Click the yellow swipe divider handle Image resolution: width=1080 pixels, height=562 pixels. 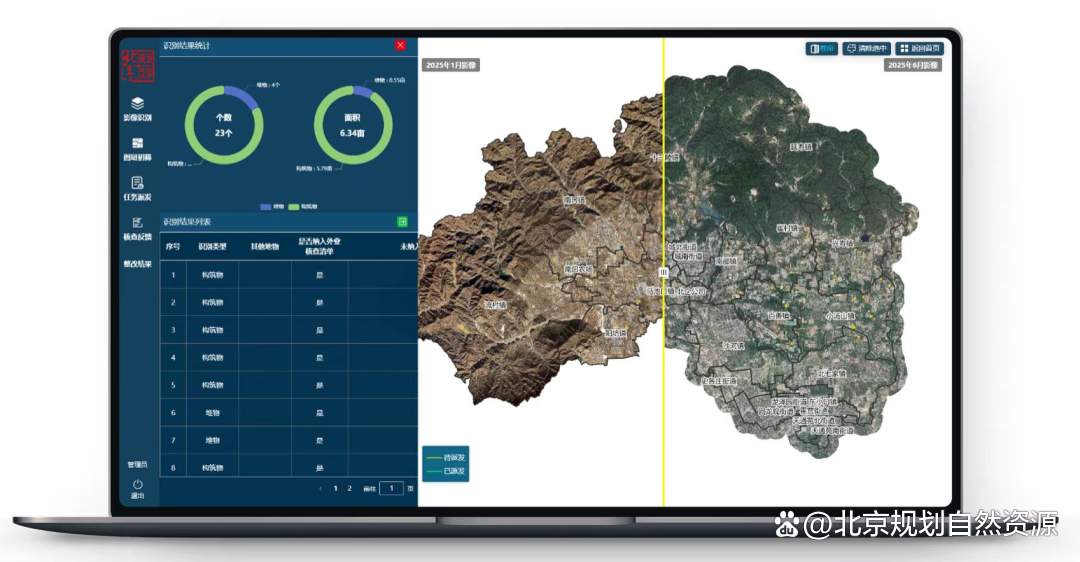663,272
